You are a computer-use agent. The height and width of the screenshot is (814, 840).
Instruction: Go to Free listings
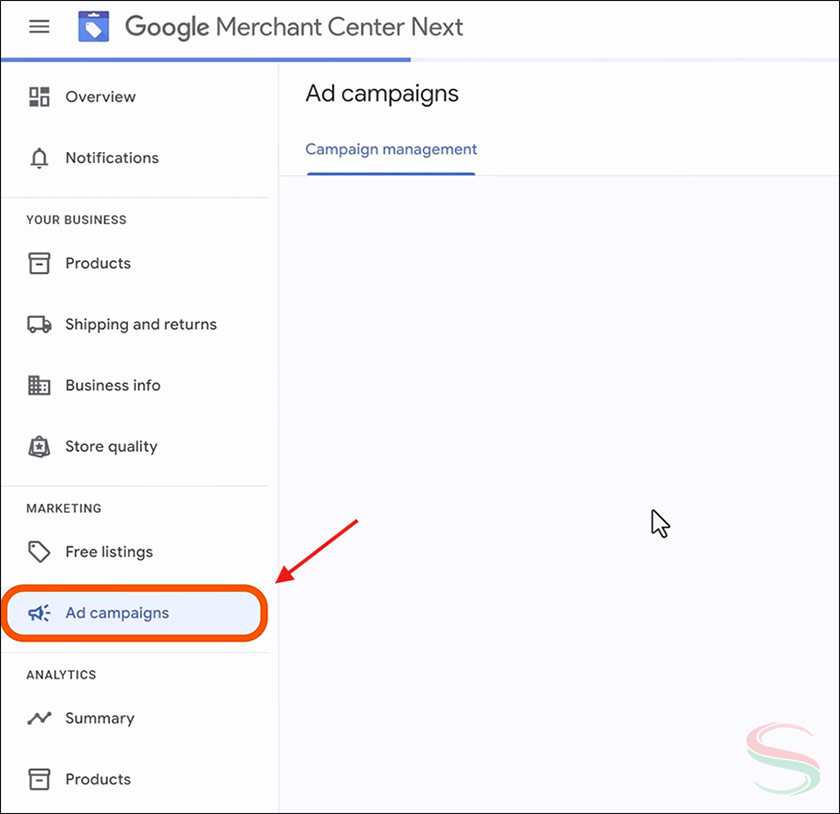coord(108,551)
